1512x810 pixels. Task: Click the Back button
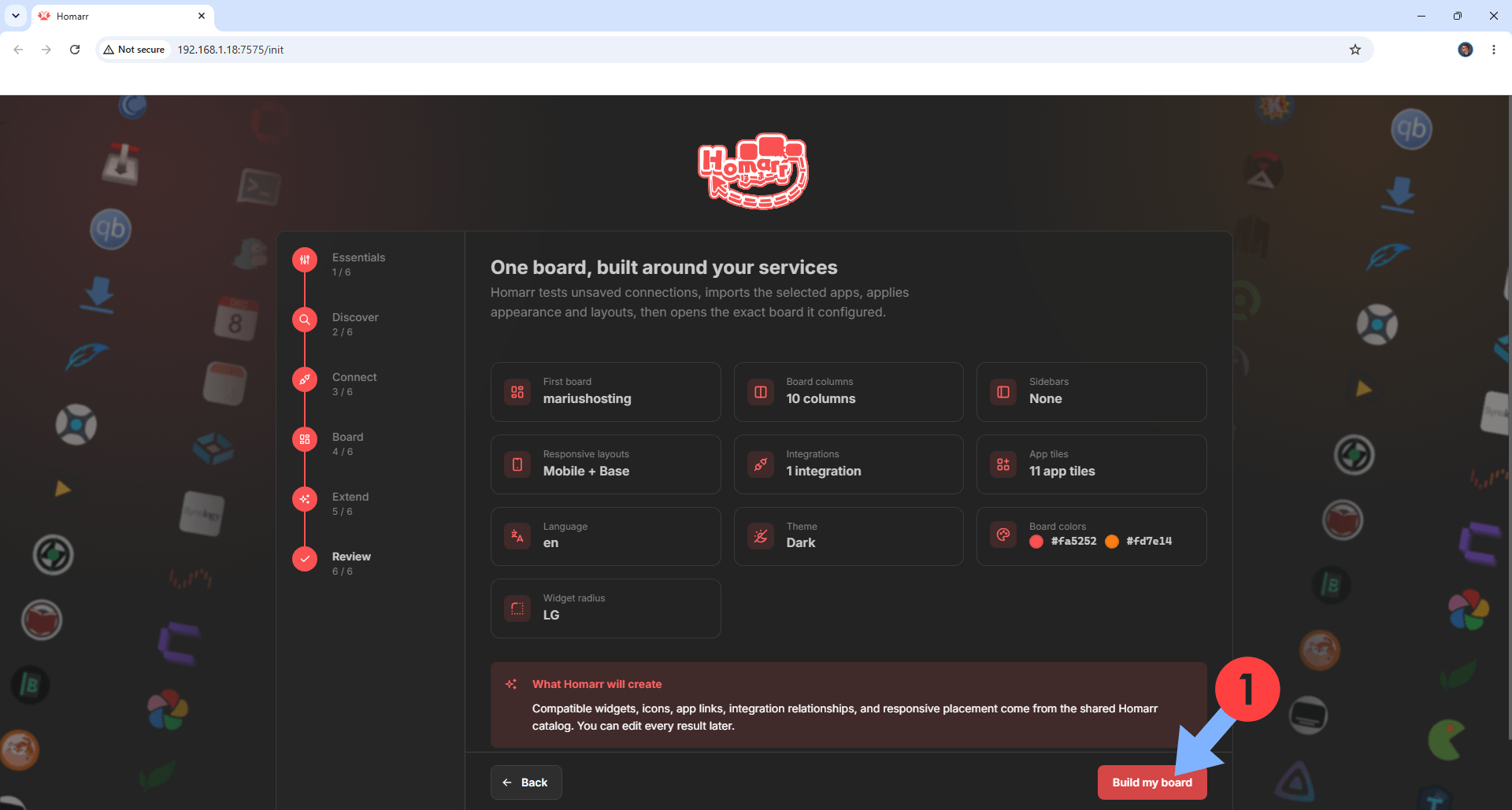(x=526, y=782)
